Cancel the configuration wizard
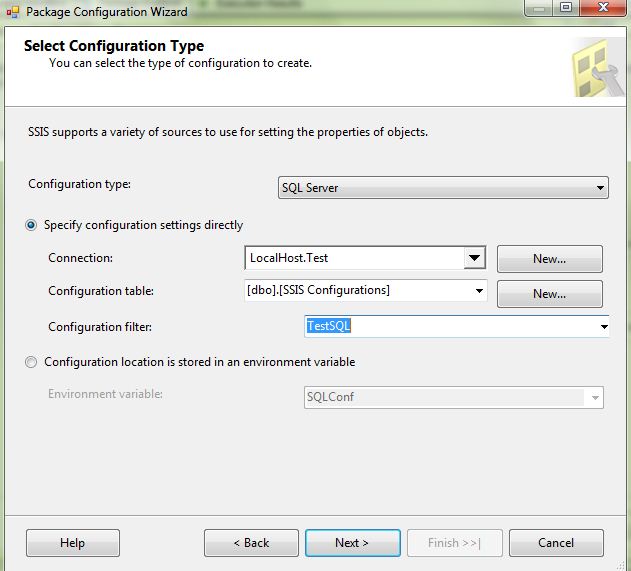Screen dimensions: 631x571 click(x=556, y=543)
